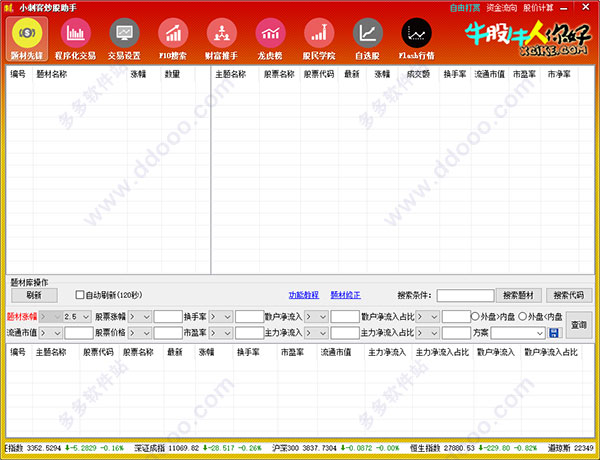Open the 流通市值 operator dropdown
This screenshot has height=460, width=600.
pyautogui.click(x=51, y=333)
